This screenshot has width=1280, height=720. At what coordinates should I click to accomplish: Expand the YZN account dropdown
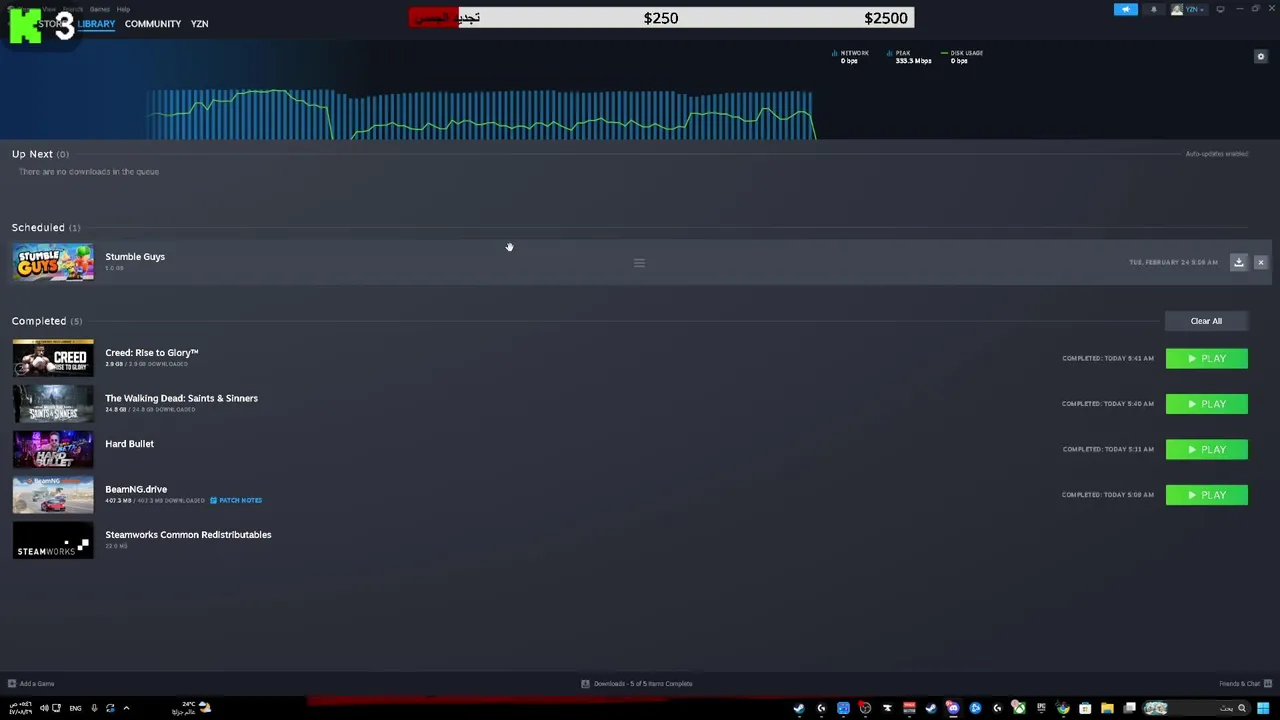tap(1188, 9)
